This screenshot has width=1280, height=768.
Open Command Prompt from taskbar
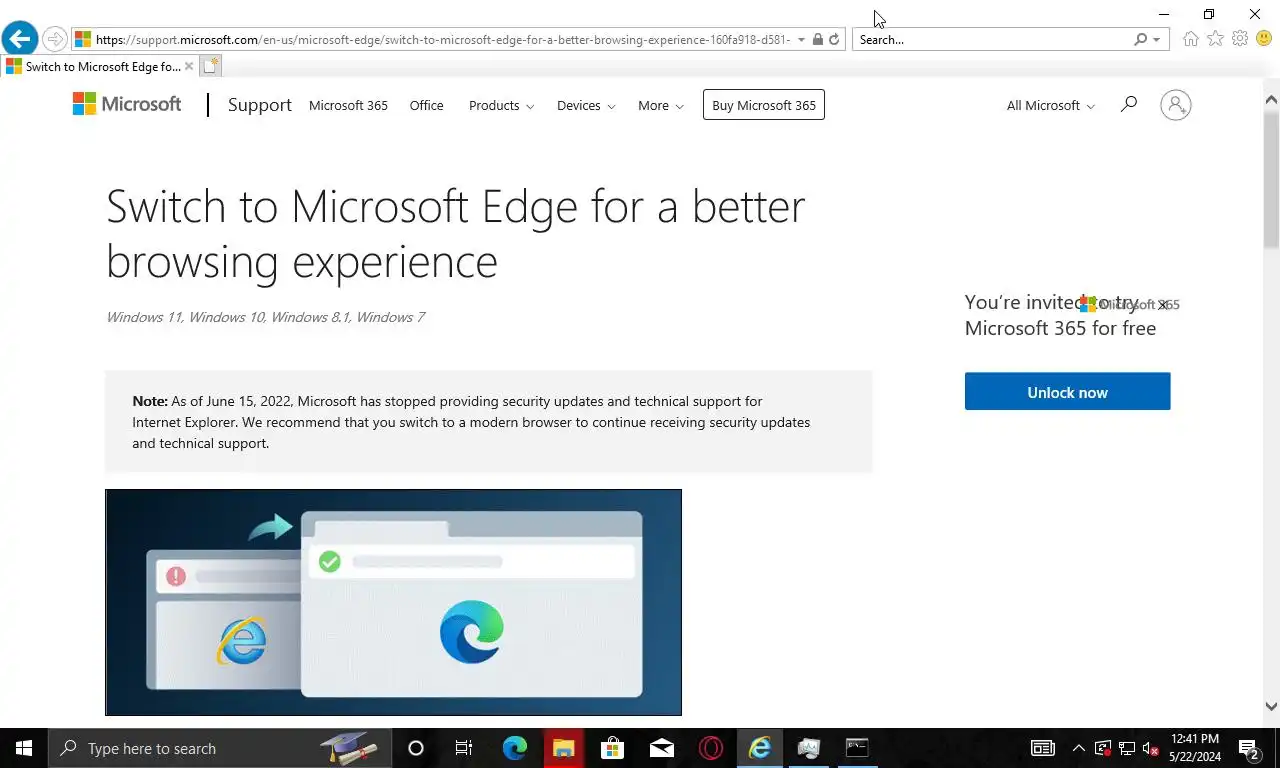(x=857, y=748)
